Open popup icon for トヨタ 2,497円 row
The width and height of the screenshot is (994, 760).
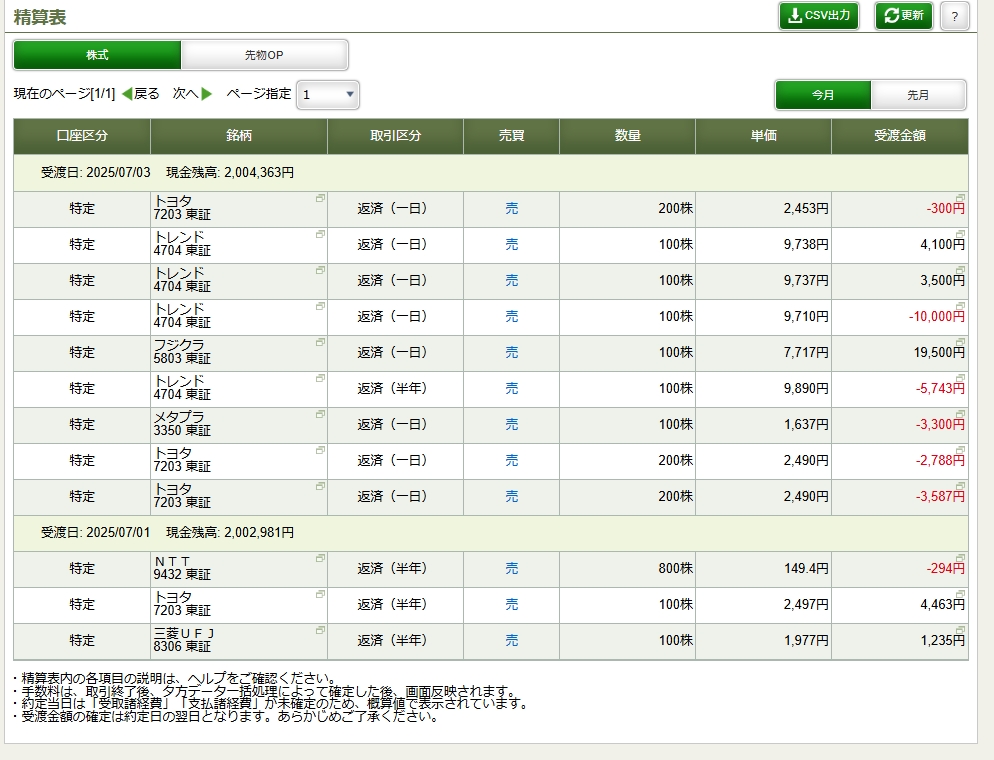click(x=320, y=595)
